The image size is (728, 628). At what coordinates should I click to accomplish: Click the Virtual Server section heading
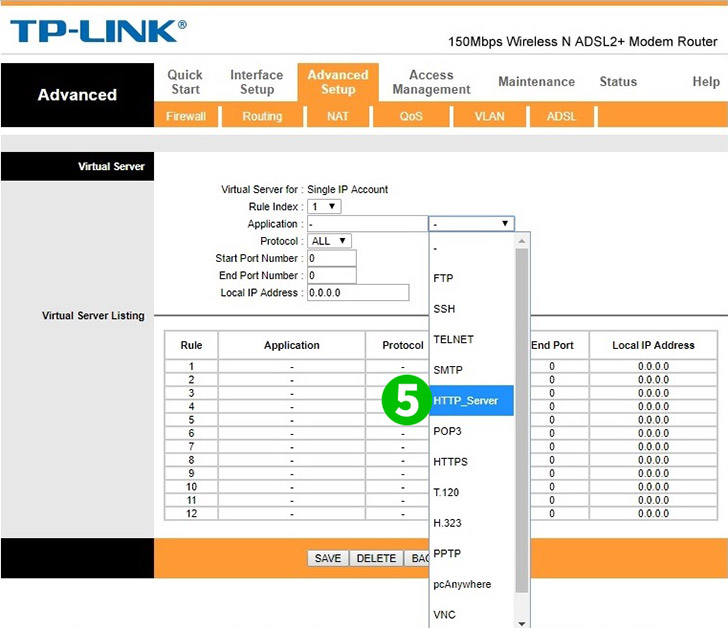point(111,166)
